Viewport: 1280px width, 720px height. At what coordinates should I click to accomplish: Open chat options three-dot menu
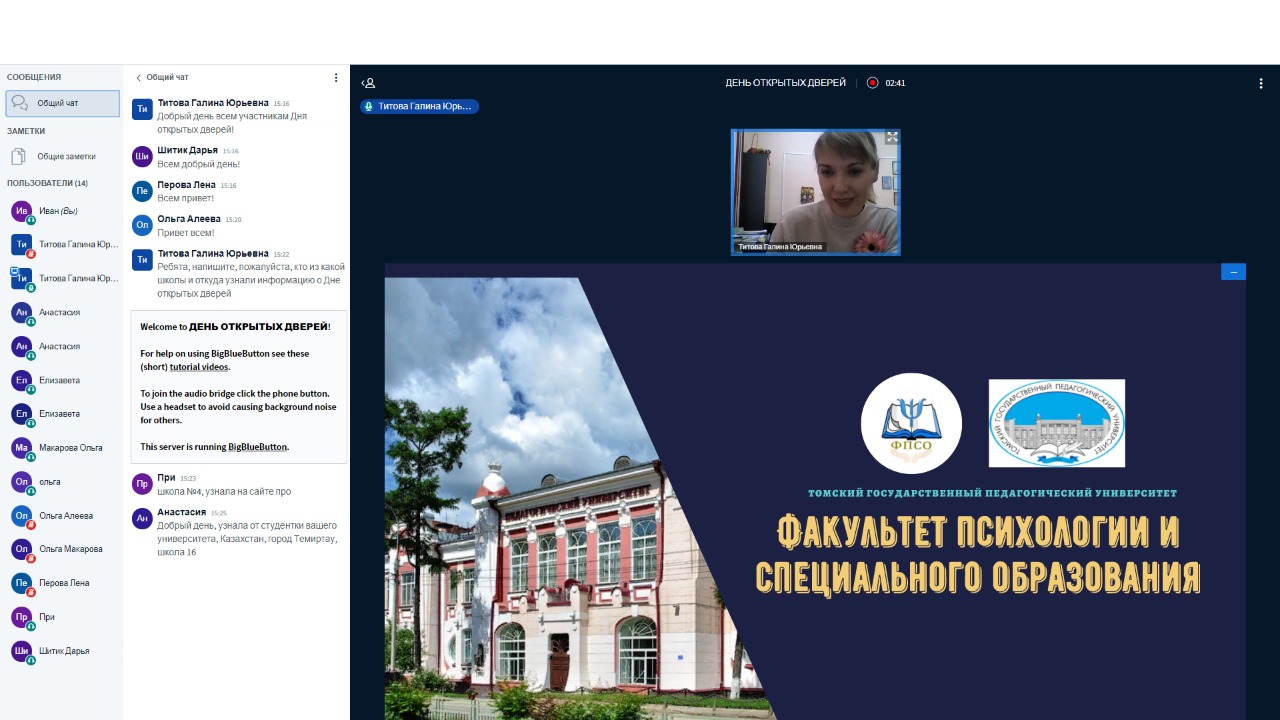pyautogui.click(x=336, y=77)
